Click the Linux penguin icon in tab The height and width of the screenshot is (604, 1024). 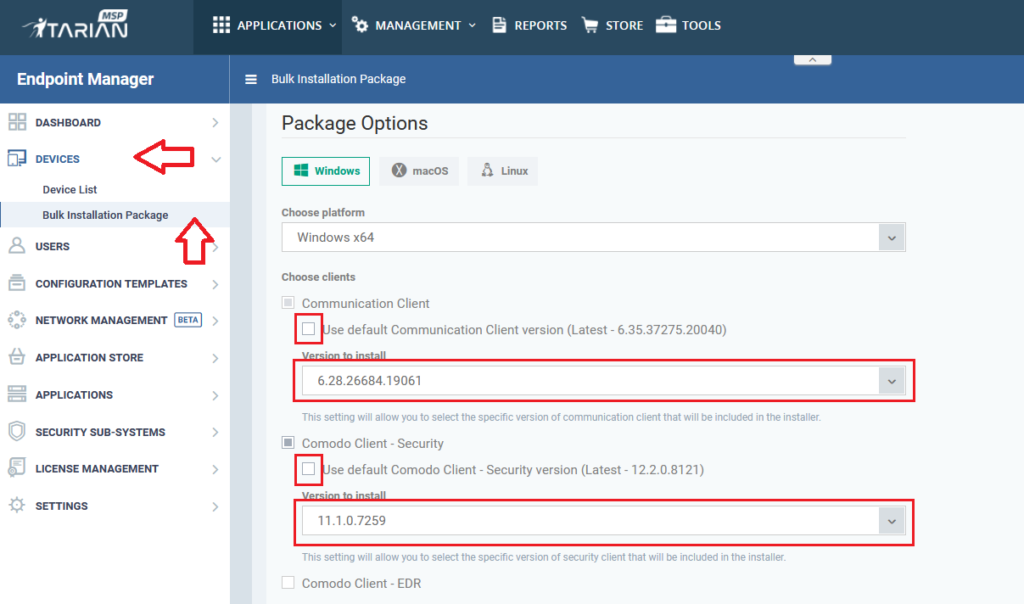pyautogui.click(x=487, y=170)
